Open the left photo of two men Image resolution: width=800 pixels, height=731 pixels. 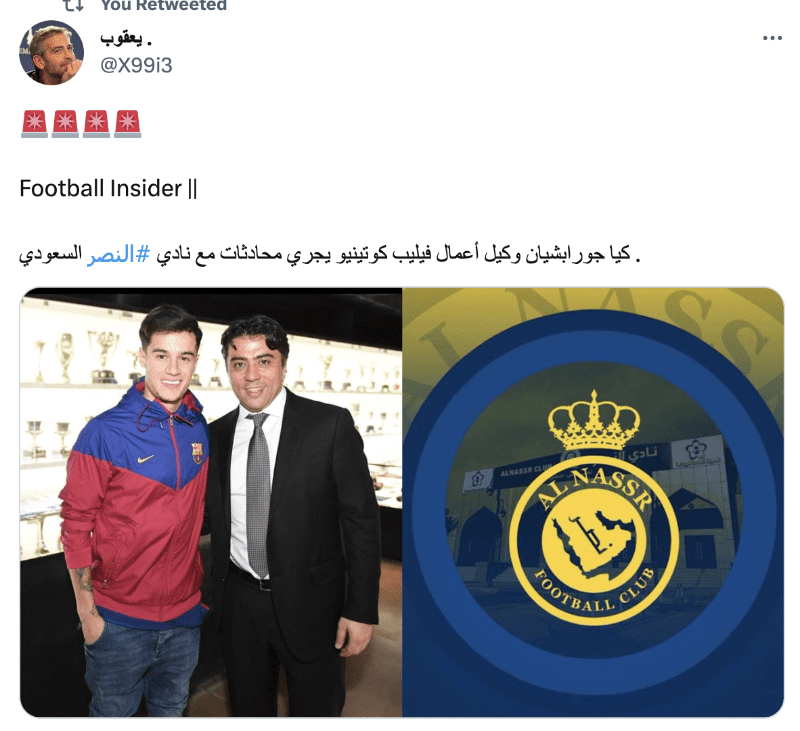click(x=211, y=502)
